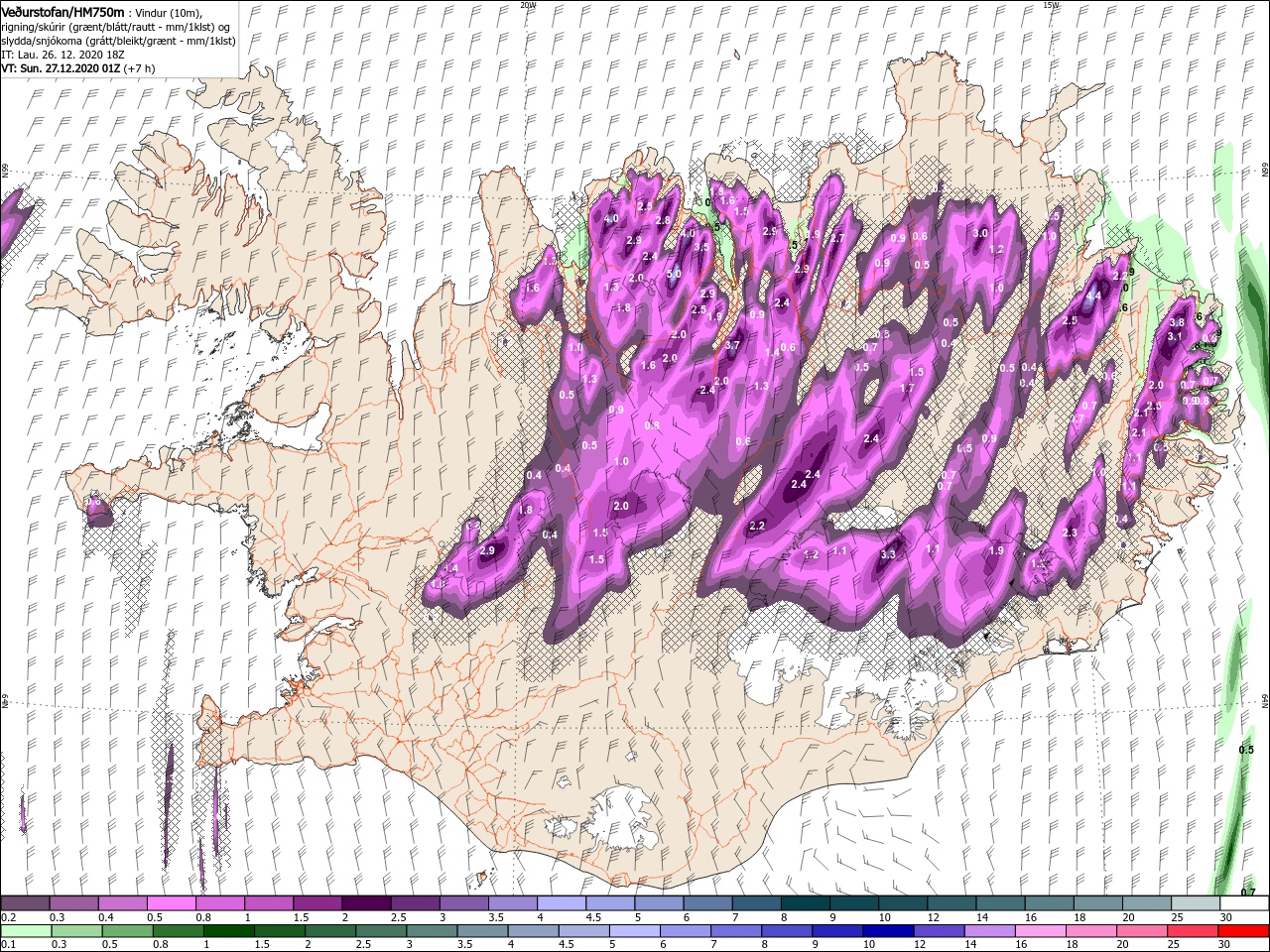
Task: Select the darkest green swatch labeled 1 in rain scale
Action: click(x=228, y=931)
